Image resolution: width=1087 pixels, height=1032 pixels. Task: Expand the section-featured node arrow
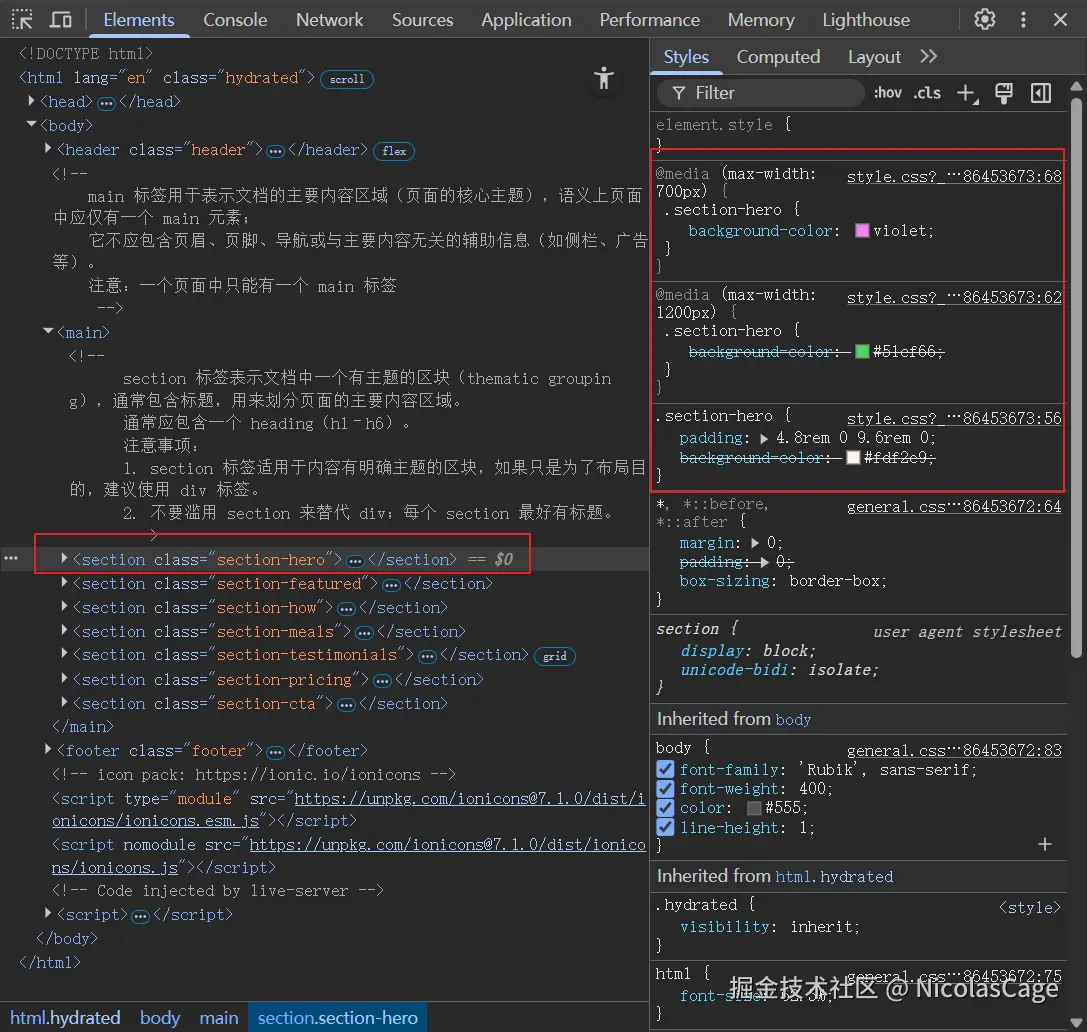click(64, 582)
